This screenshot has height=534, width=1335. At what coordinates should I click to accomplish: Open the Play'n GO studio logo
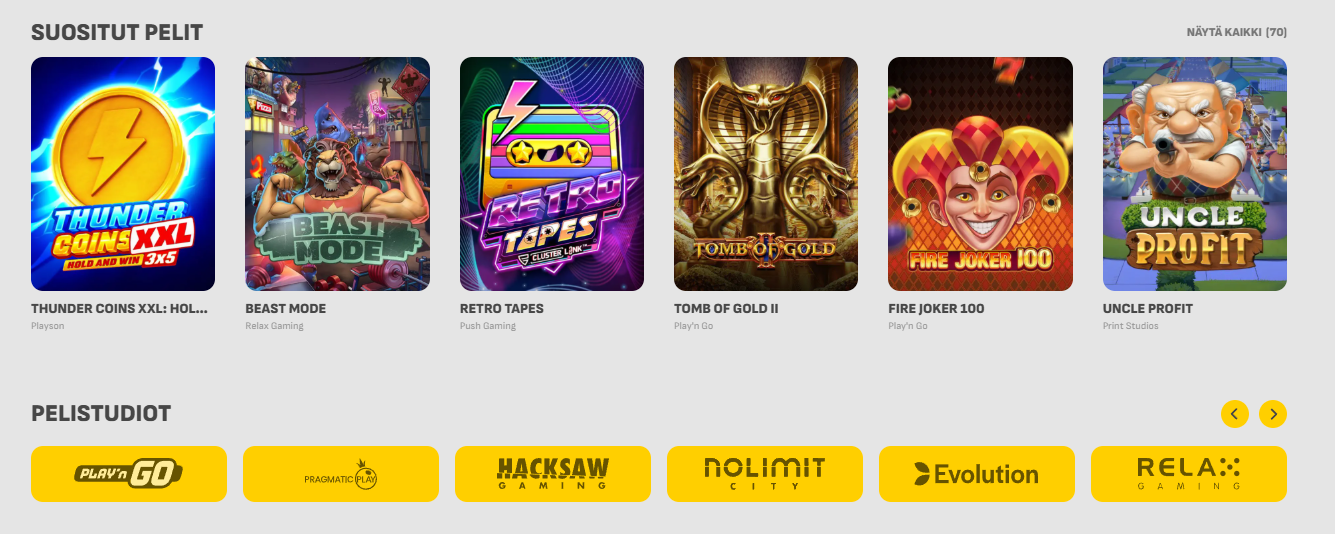tap(129, 474)
